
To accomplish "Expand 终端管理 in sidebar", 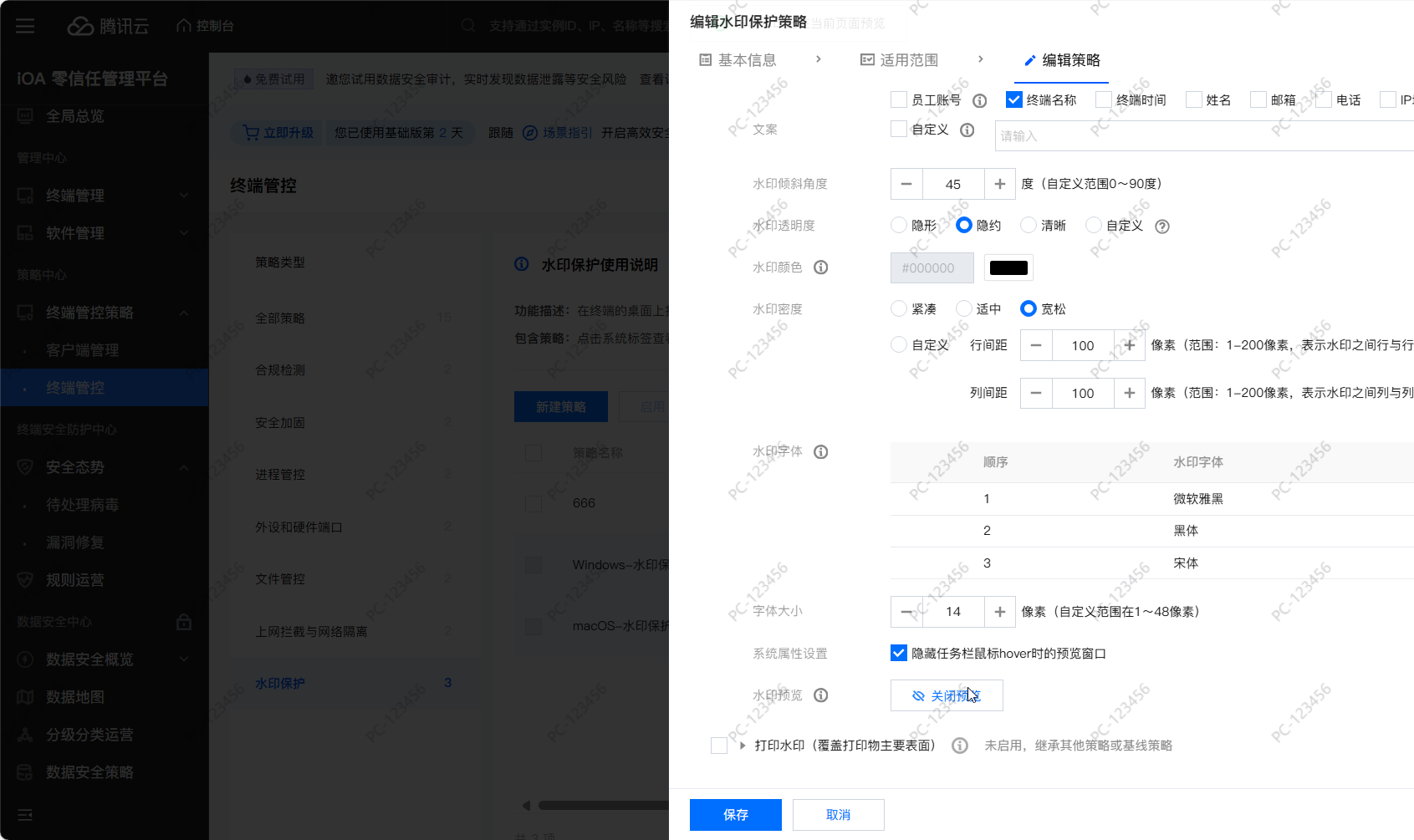I will tap(184, 196).
